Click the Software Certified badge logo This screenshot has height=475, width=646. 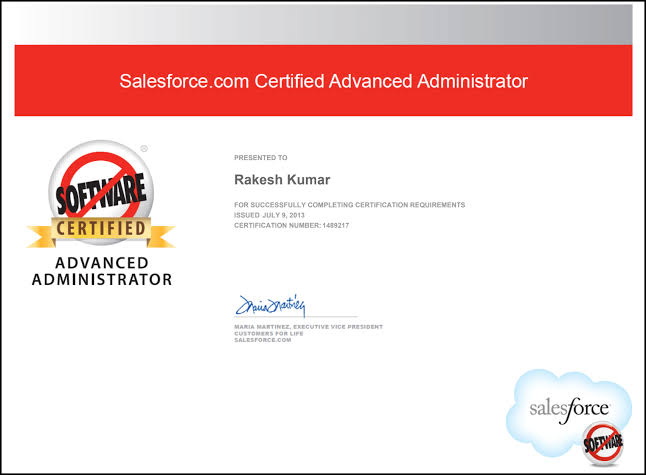click(101, 194)
